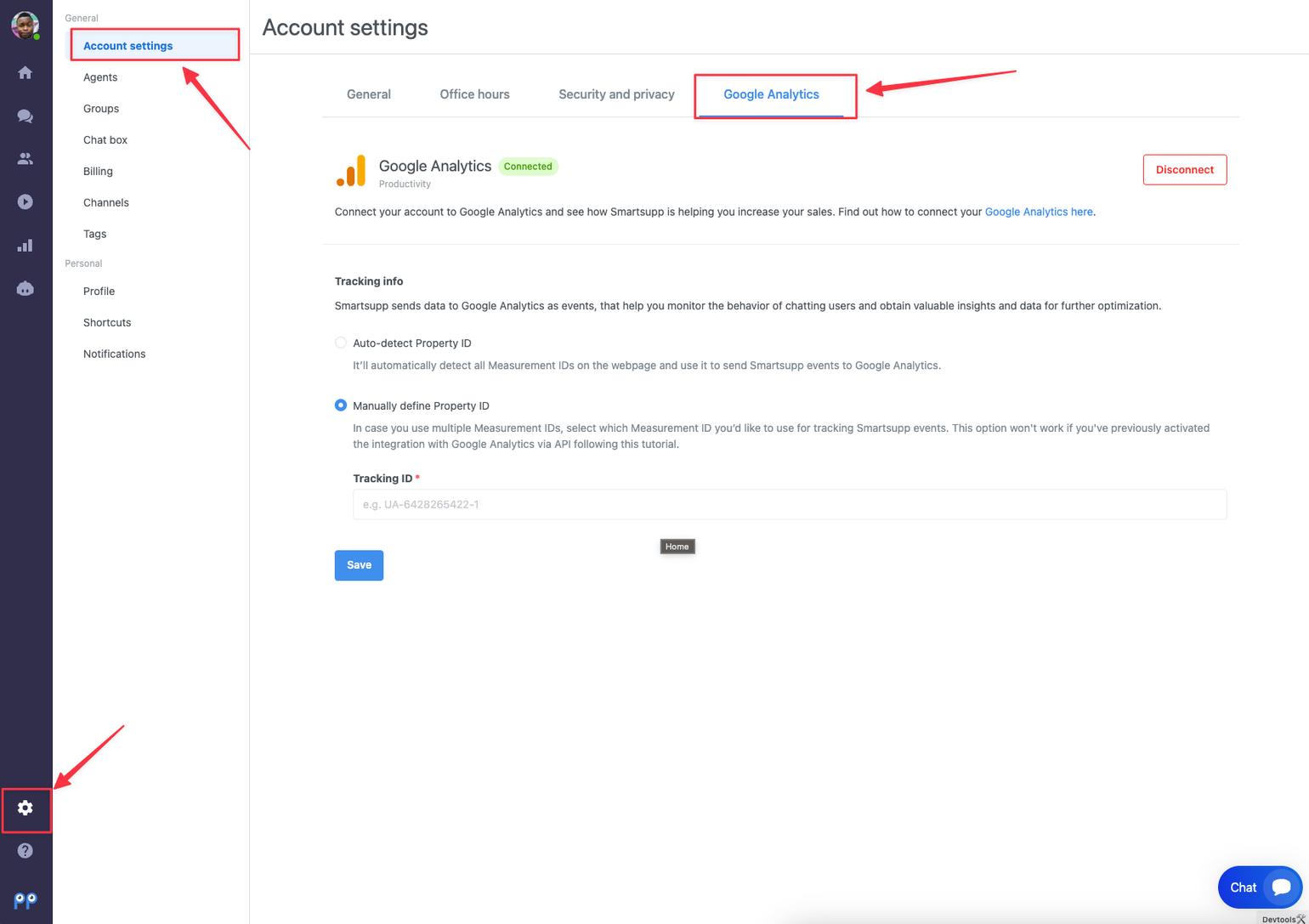Open the Google Analytics here link

pos(1037,212)
